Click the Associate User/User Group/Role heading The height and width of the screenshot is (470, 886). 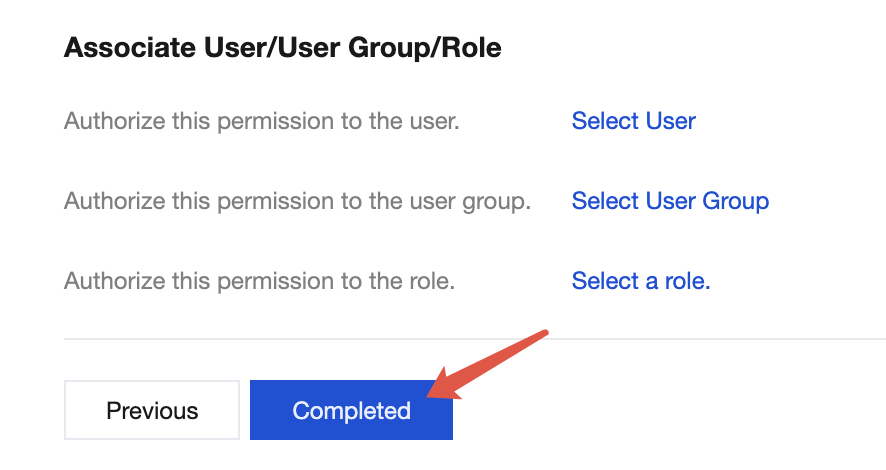[282, 47]
